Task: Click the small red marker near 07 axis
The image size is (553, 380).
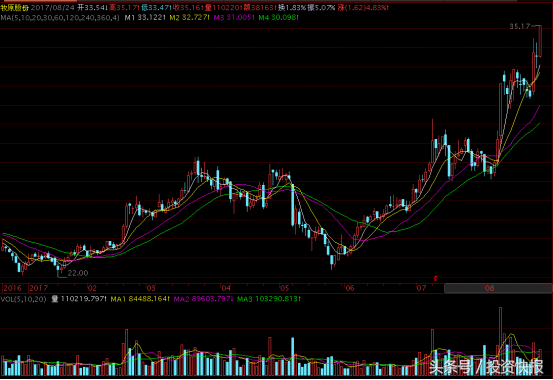Action: coord(436,278)
